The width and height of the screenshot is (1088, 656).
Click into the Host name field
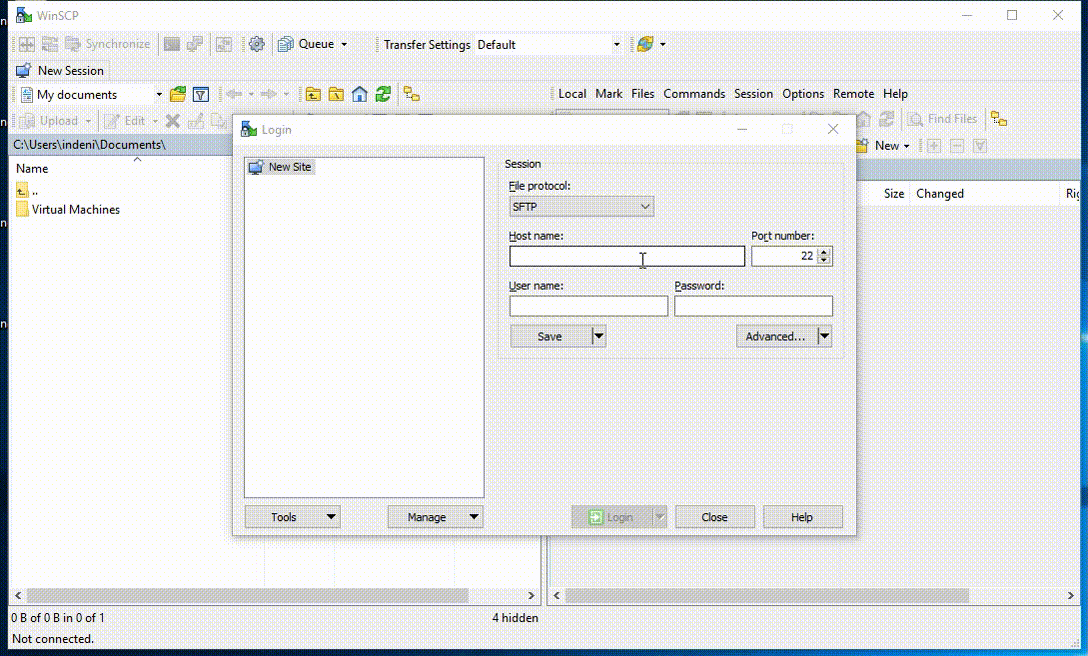pos(626,257)
